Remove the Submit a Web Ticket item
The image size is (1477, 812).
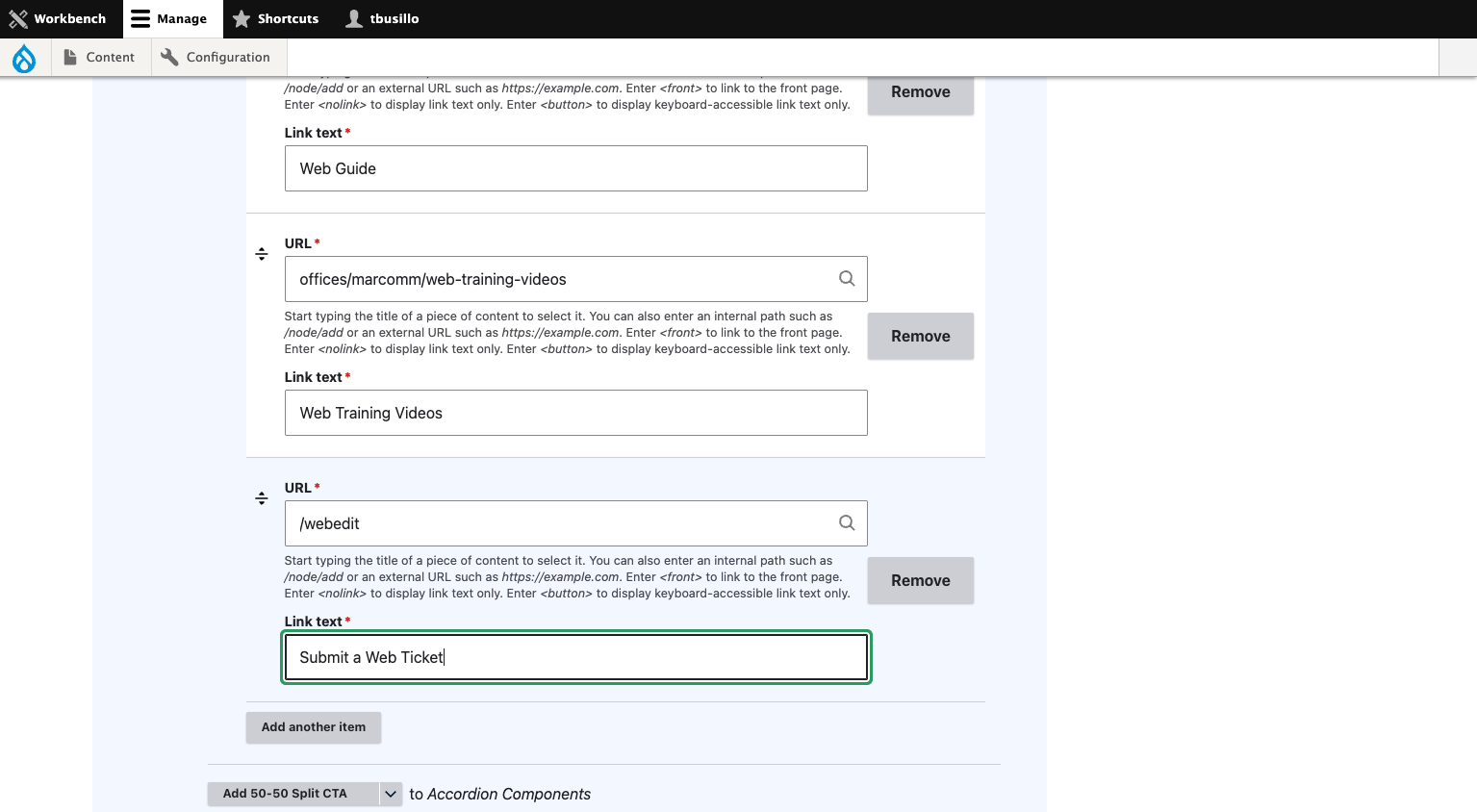tap(921, 580)
